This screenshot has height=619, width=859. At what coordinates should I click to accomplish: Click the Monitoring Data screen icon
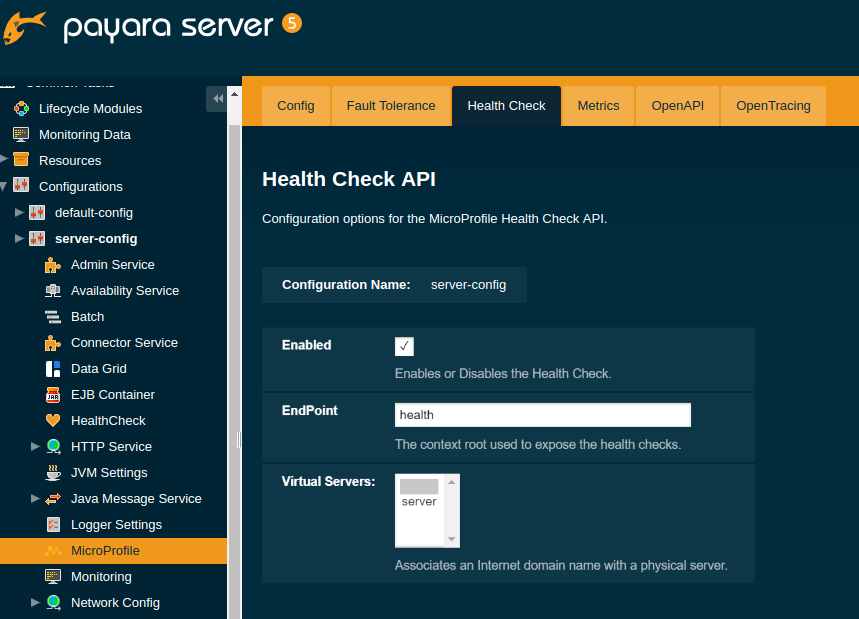pyautogui.click(x=21, y=135)
